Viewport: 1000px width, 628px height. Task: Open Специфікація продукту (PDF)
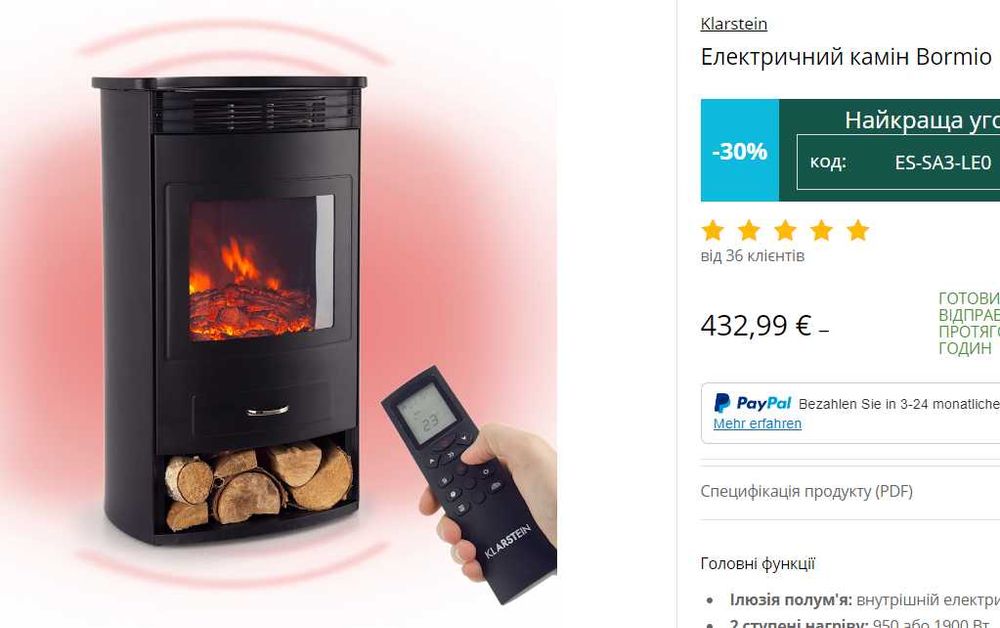[806, 492]
